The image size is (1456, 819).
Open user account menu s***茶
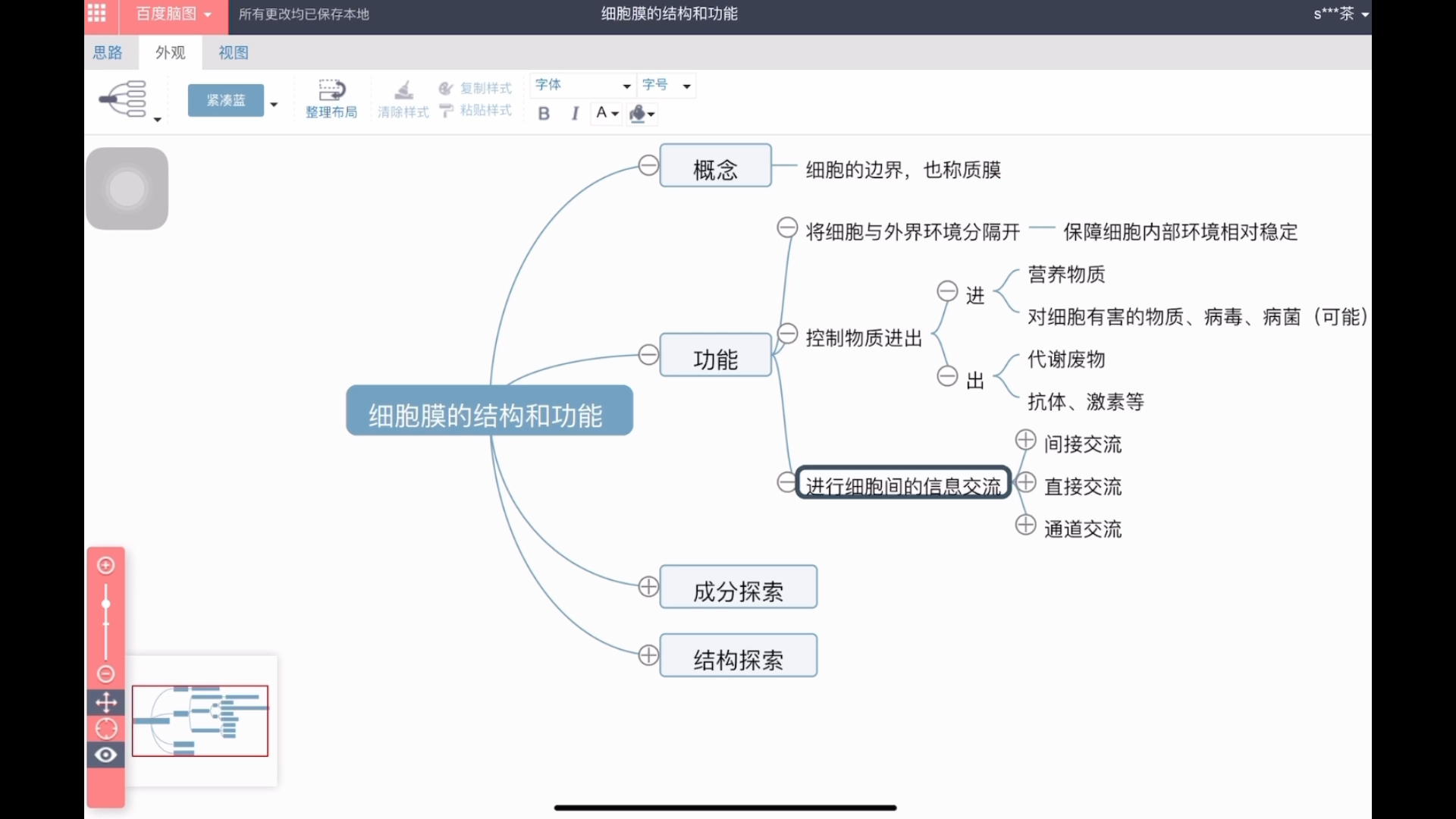[x=1341, y=14]
